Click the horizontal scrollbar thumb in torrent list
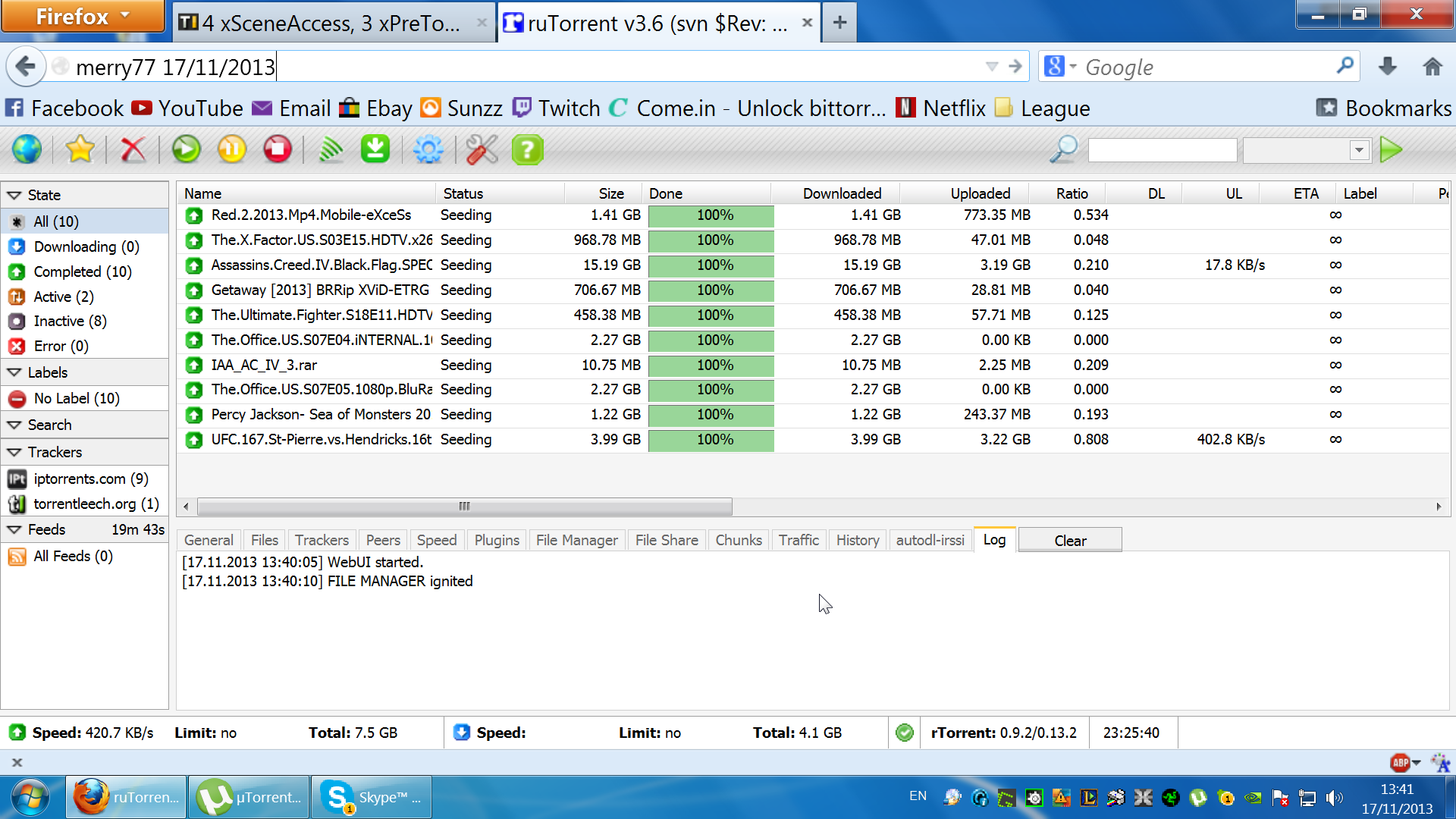This screenshot has width=1456, height=819. [464, 506]
